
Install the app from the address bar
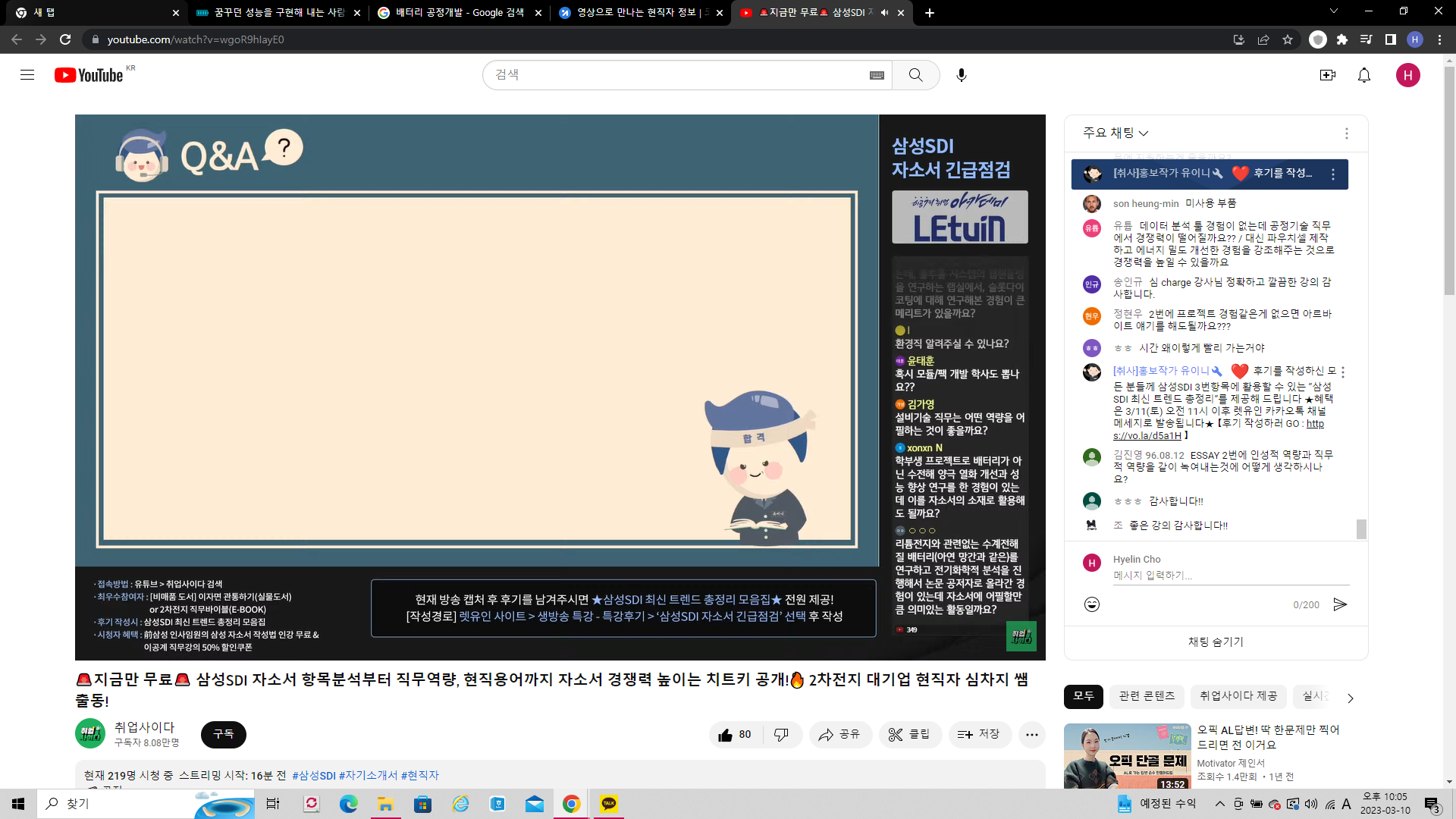1239,39
